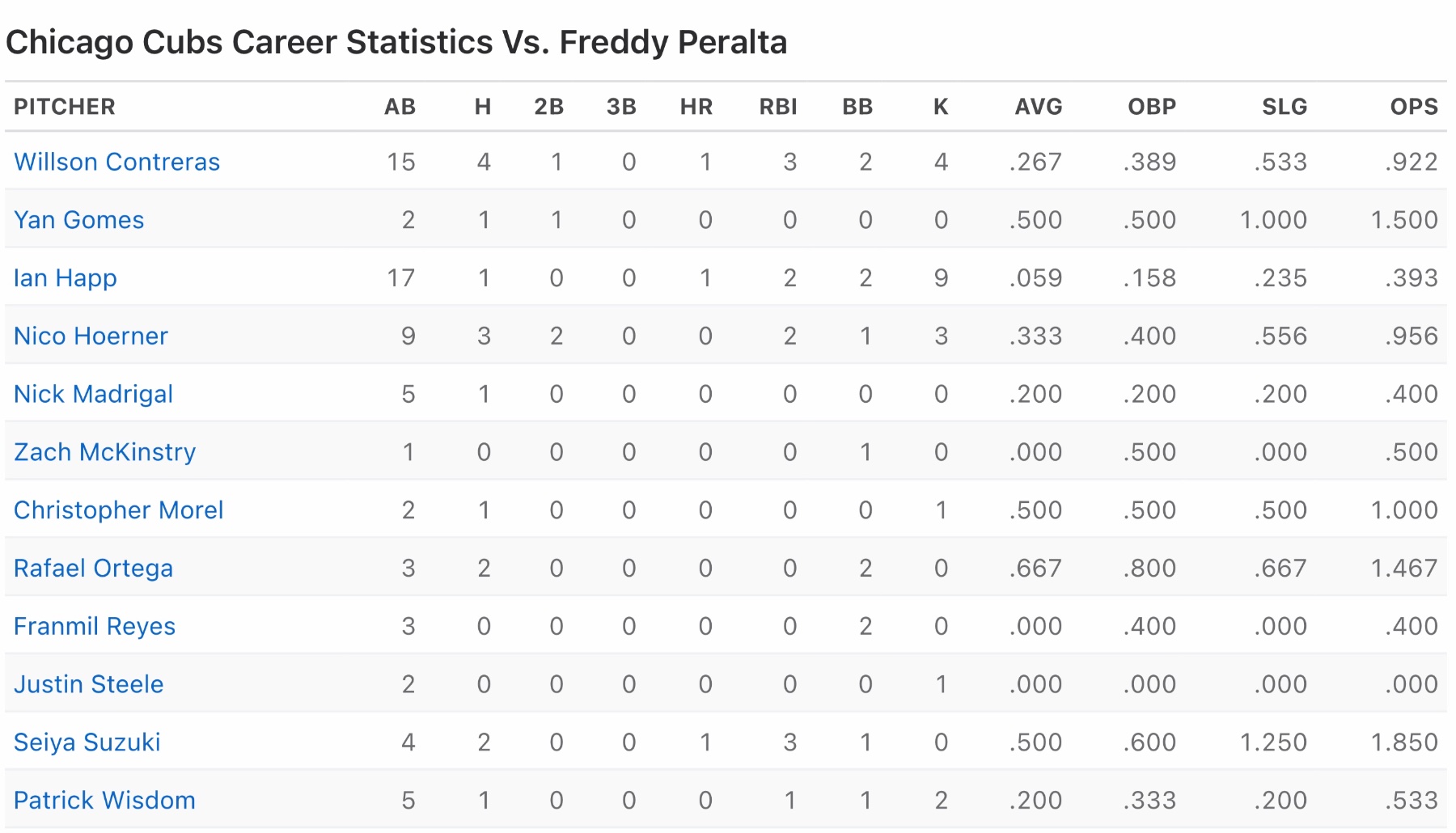This screenshot has height=833, width=1456.
Task: Open Nick Madrigal's profile link
Action: pyautogui.click(x=93, y=394)
